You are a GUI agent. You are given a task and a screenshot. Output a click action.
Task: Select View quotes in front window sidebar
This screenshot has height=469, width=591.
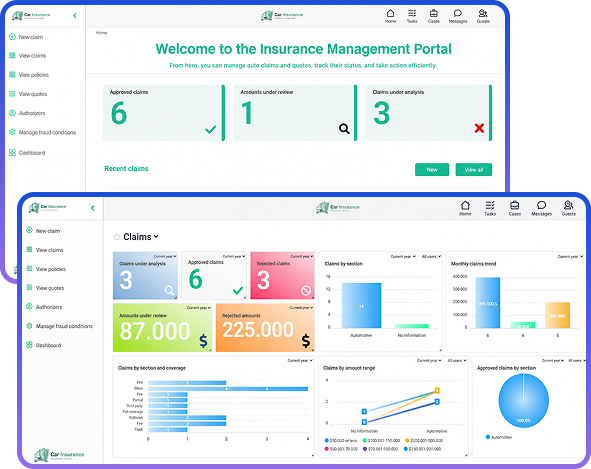coord(45,288)
